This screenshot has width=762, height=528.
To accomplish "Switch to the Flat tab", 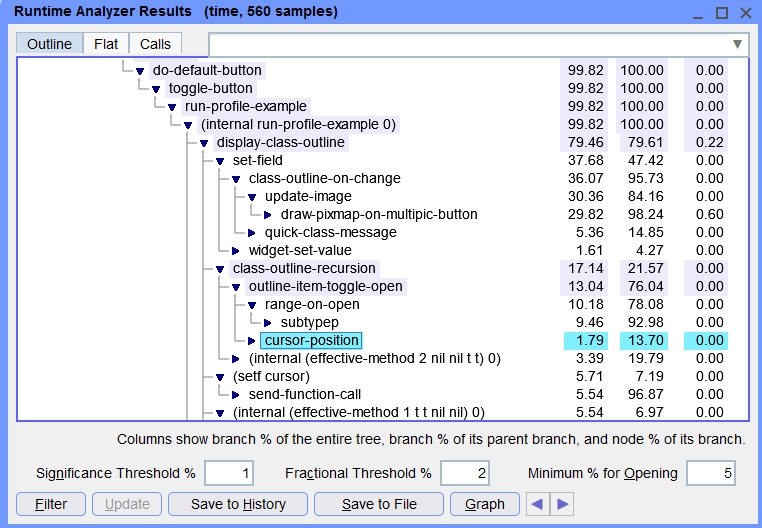I will click(105, 44).
